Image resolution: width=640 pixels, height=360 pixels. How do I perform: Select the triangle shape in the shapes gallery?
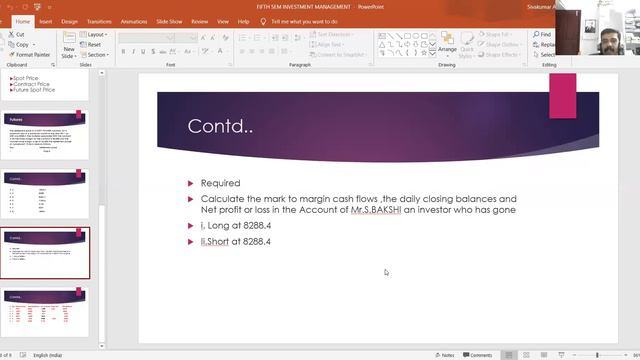click(382, 44)
